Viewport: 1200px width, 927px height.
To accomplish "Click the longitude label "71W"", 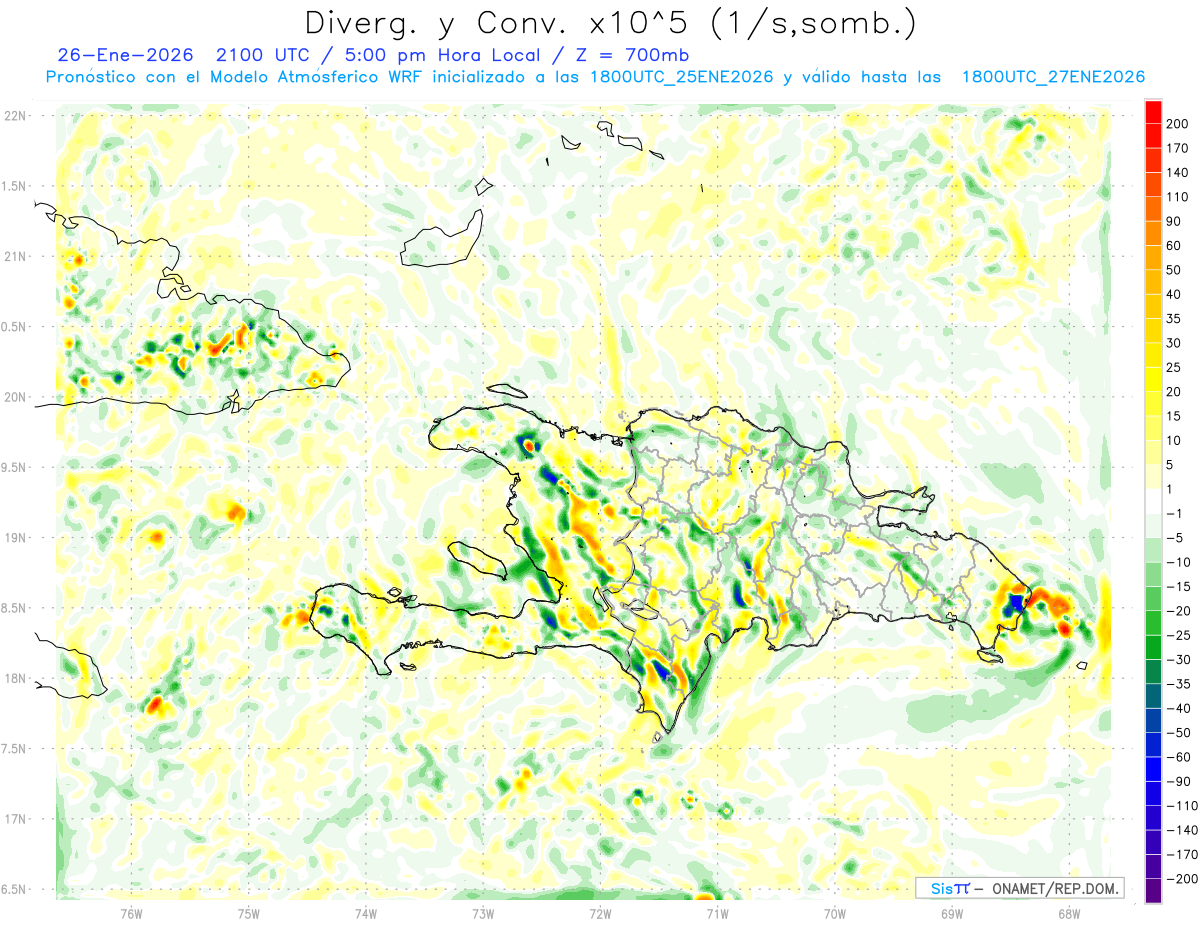I will pos(717,913).
